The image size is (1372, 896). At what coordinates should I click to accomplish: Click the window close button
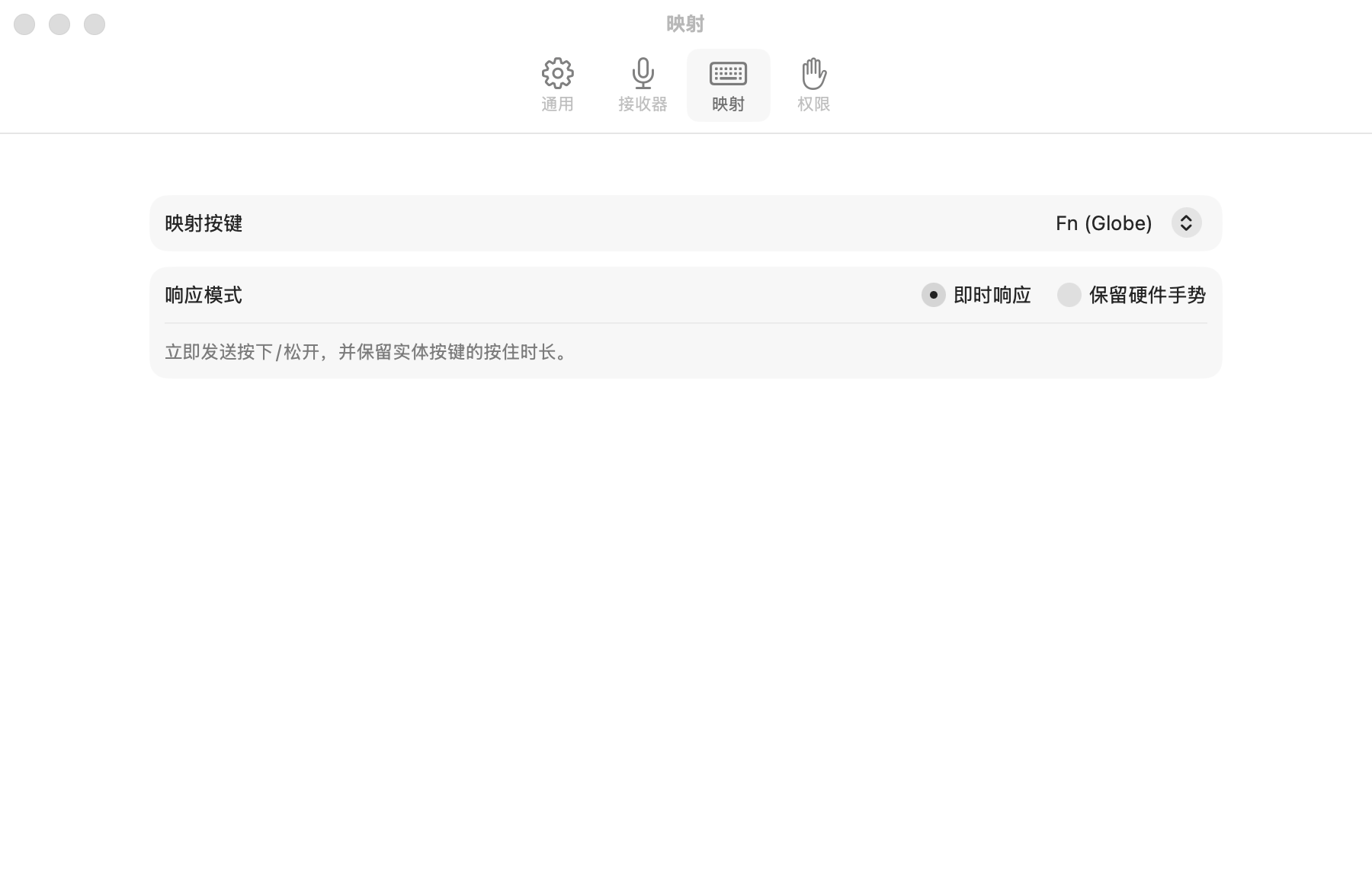click(x=24, y=24)
